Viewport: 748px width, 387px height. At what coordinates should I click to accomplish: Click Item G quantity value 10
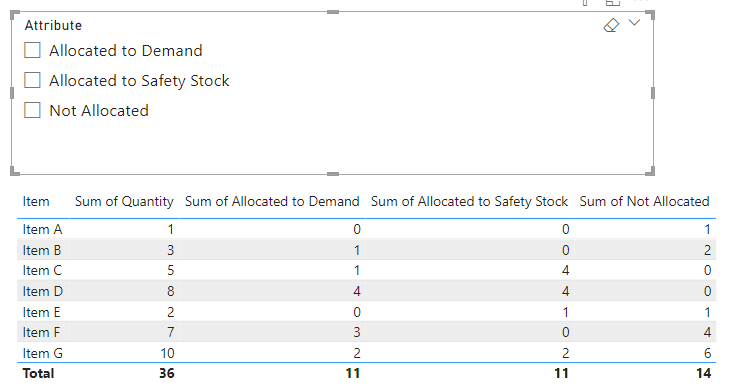167,353
